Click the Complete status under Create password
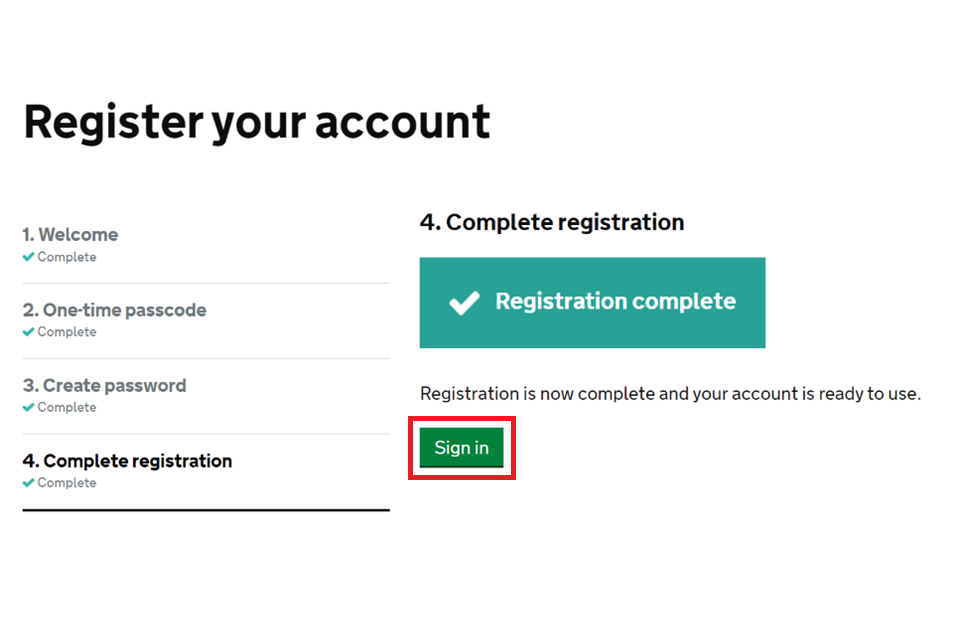 [x=67, y=407]
